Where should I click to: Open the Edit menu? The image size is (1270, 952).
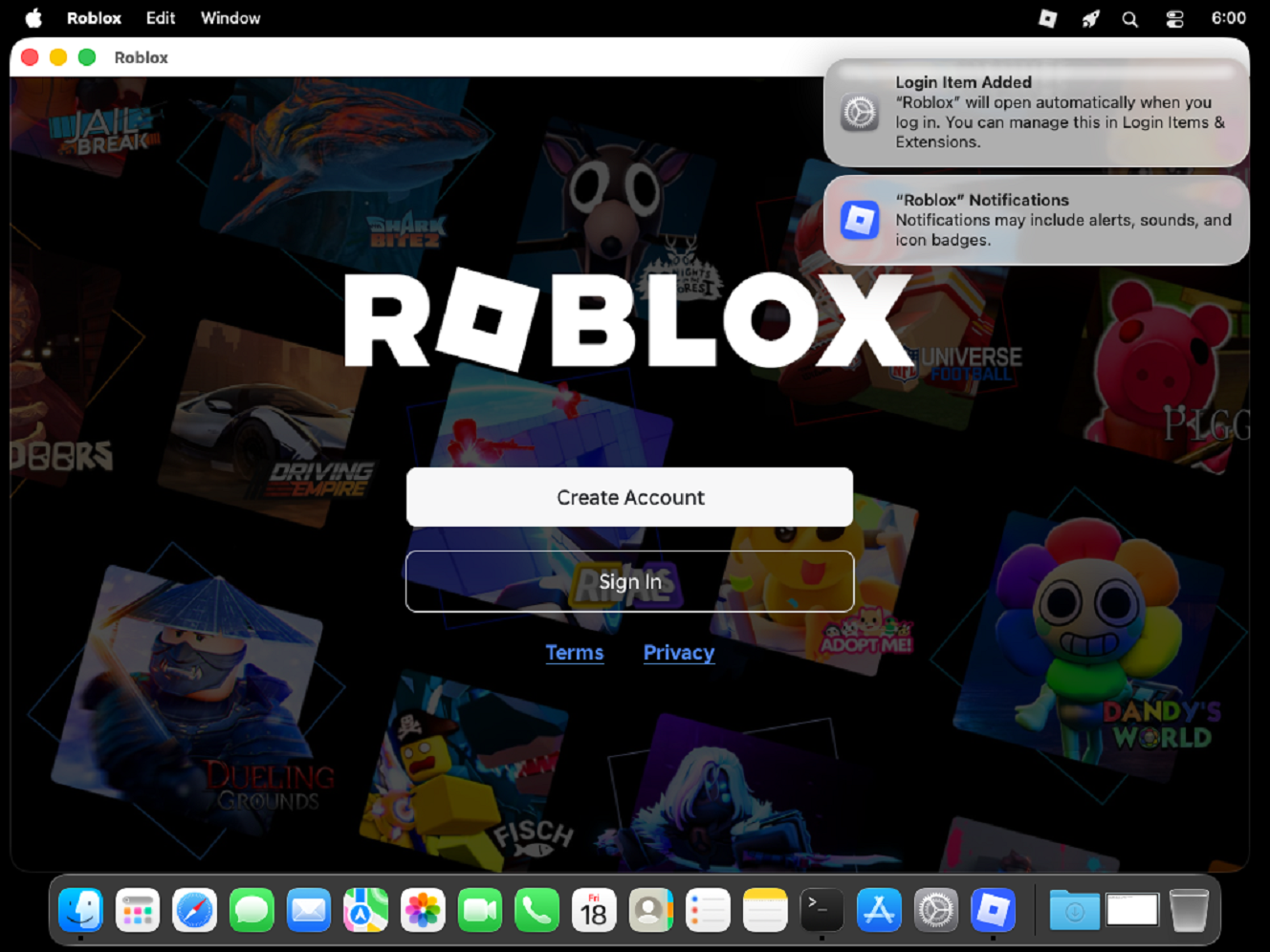click(161, 18)
